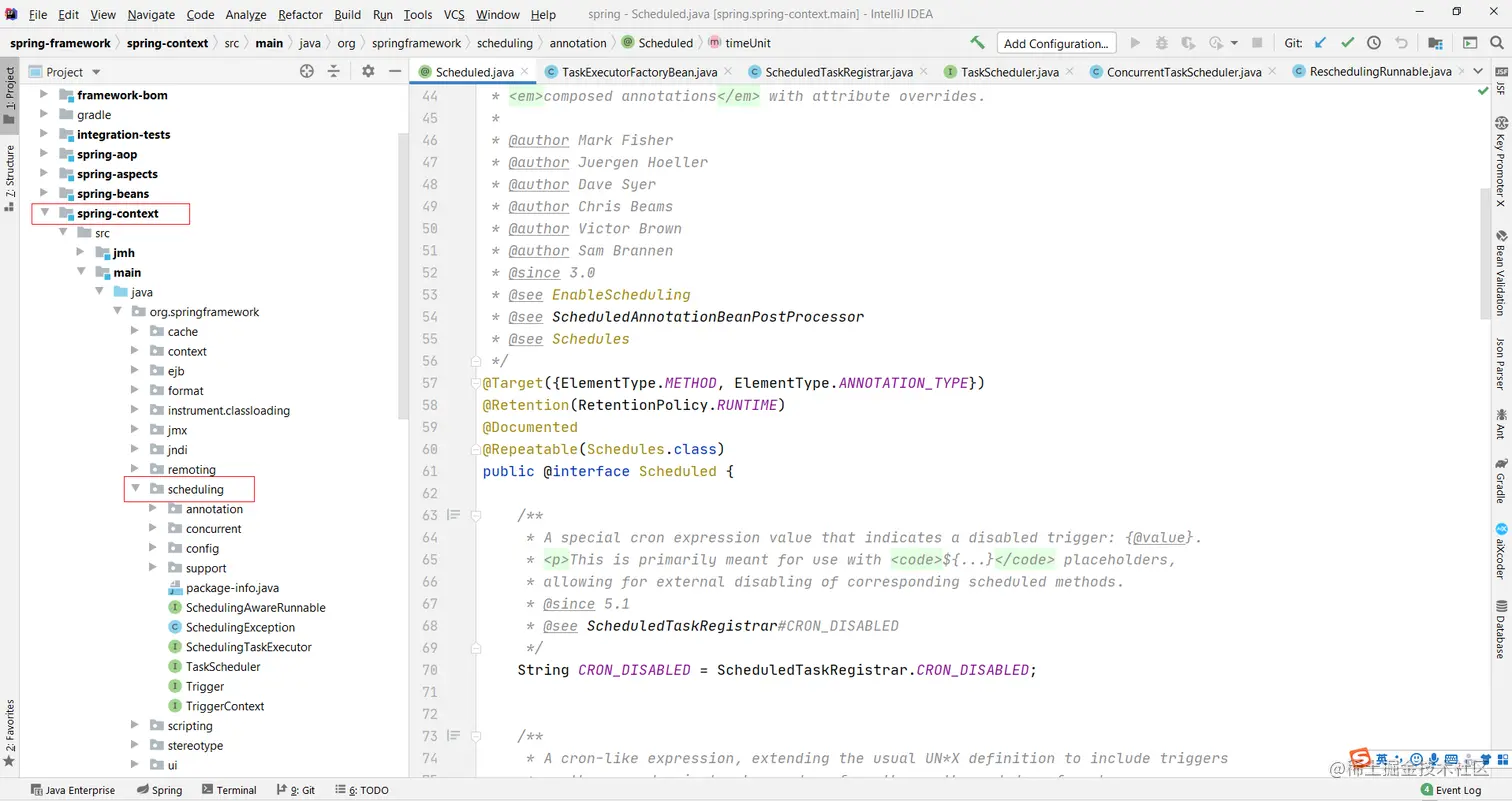The height and width of the screenshot is (801, 1512).
Task: Collapse the scheduling package arrow
Action: click(x=135, y=489)
